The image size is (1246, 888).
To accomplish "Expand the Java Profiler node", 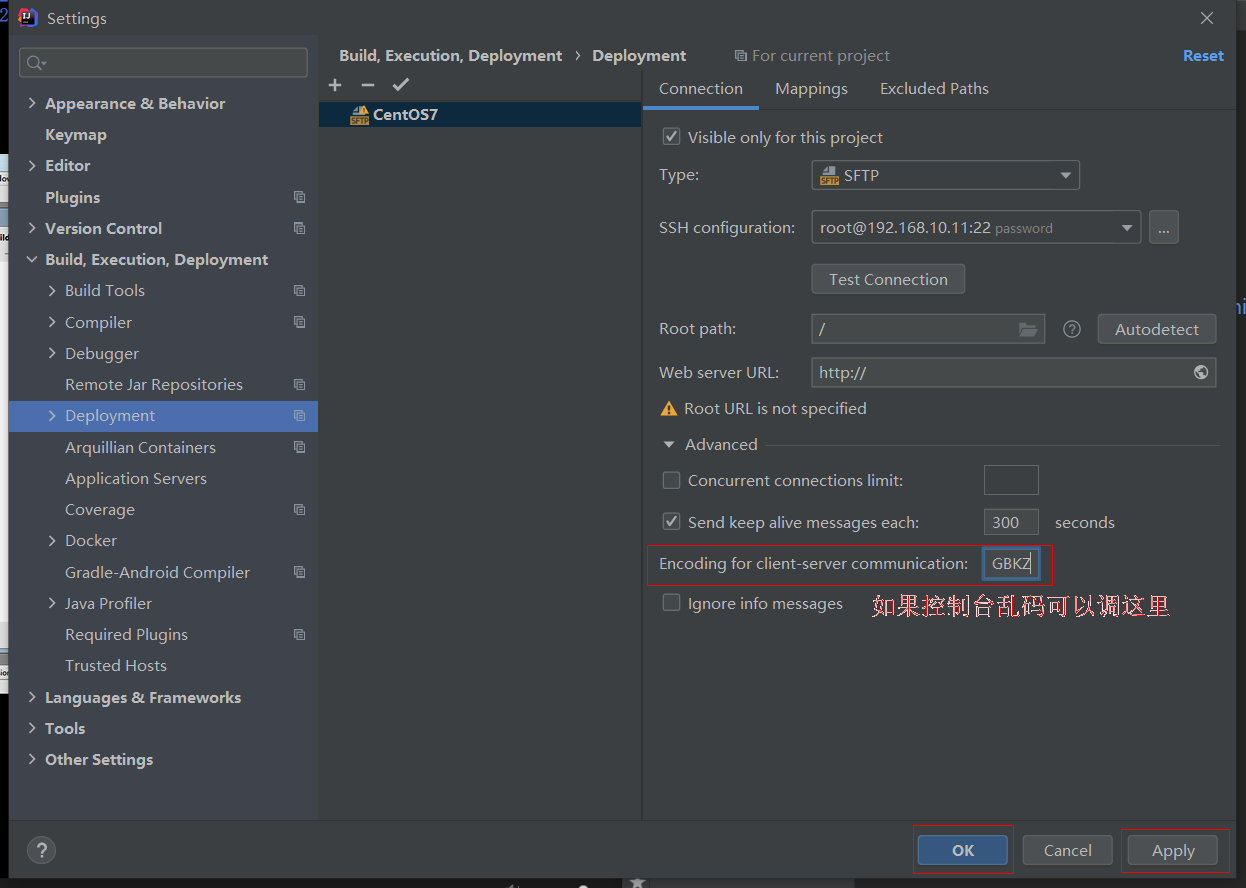I will point(52,603).
